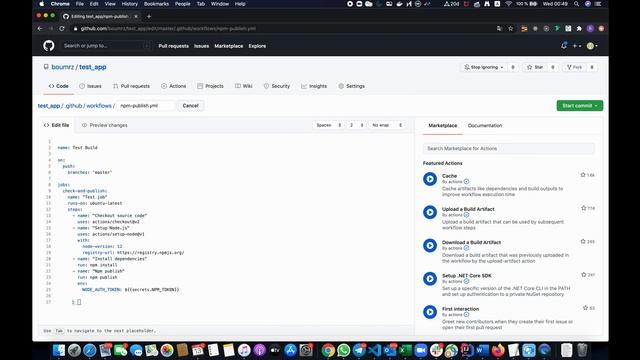Open Google Chrome in the dock
Viewport: 640px width, 360px height.
coord(328,350)
